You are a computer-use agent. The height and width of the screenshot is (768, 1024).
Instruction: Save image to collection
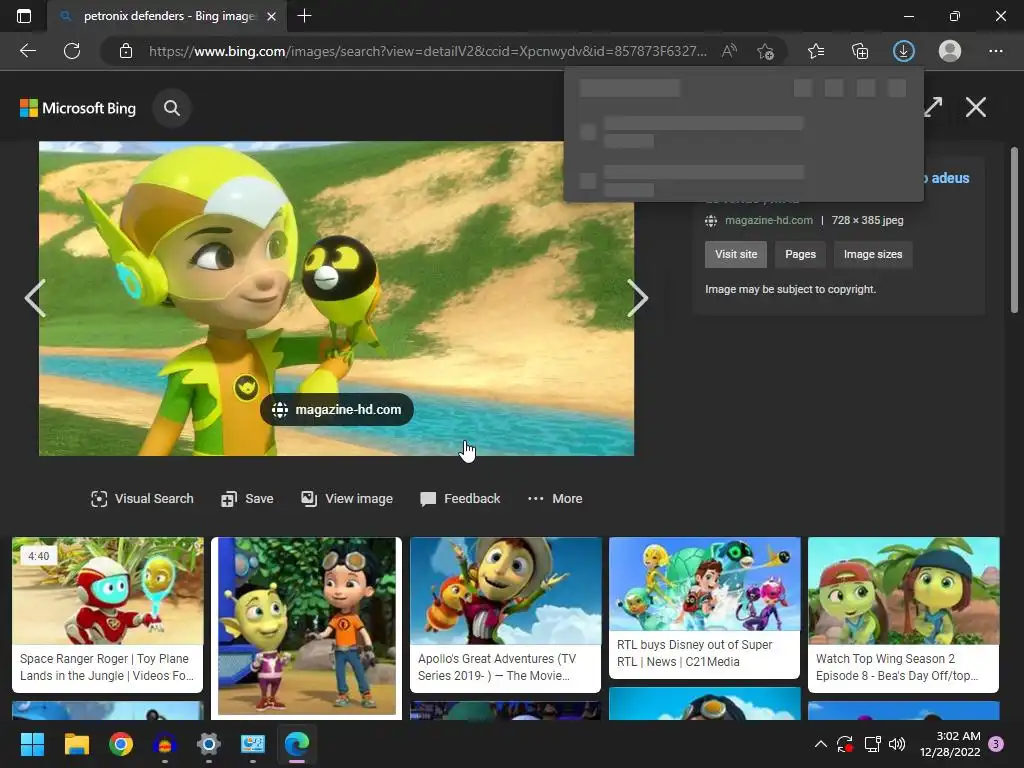[247, 499]
